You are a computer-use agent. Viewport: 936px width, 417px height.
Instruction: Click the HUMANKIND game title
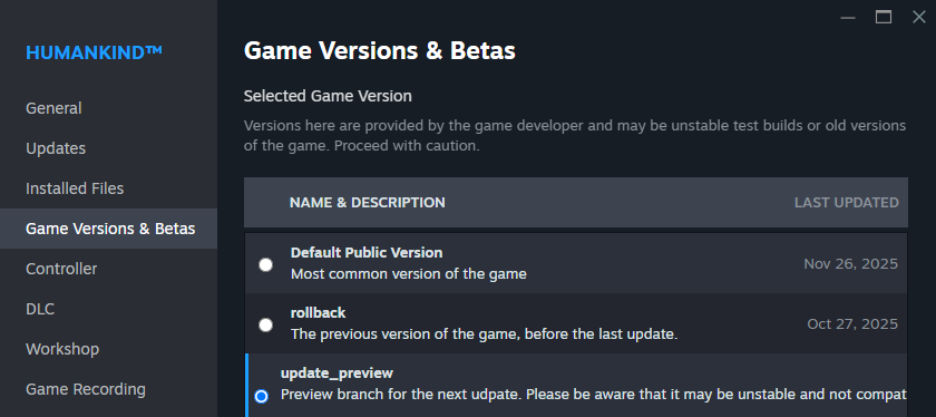pos(94,52)
